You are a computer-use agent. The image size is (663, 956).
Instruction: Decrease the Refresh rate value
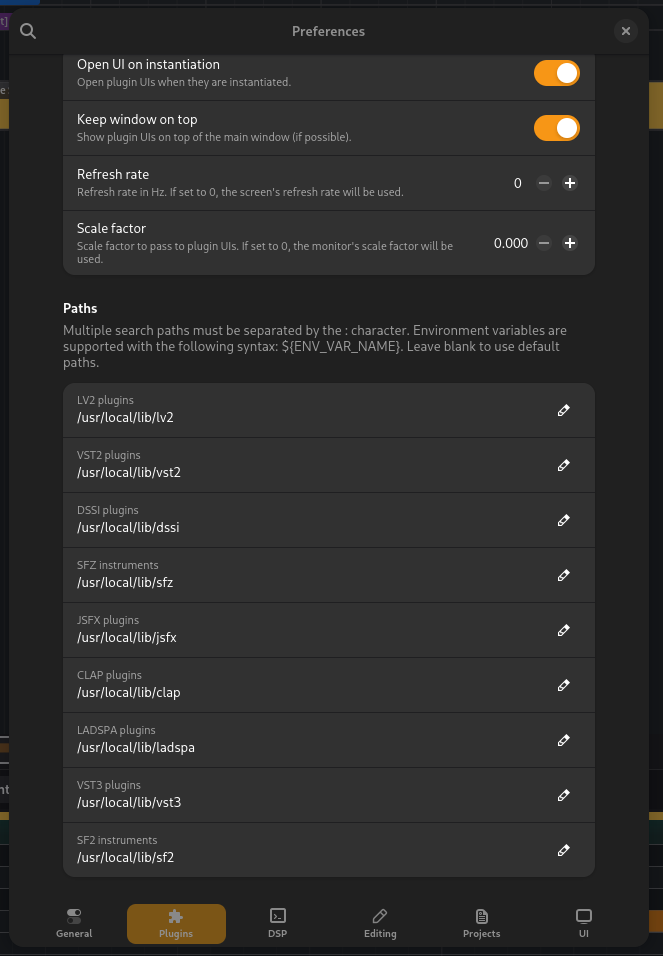(x=544, y=183)
